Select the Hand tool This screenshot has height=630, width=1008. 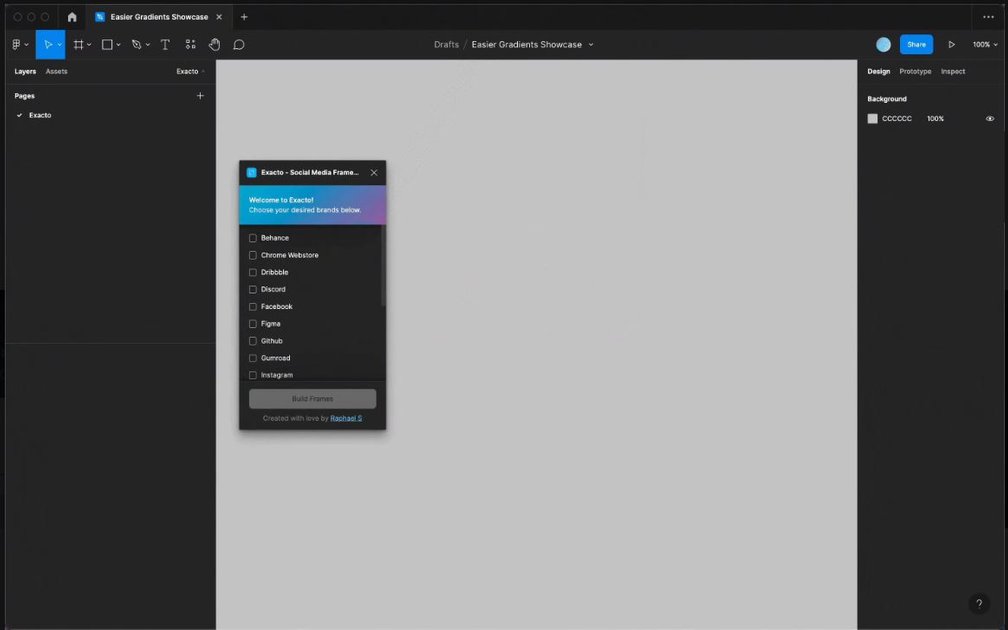coord(214,44)
